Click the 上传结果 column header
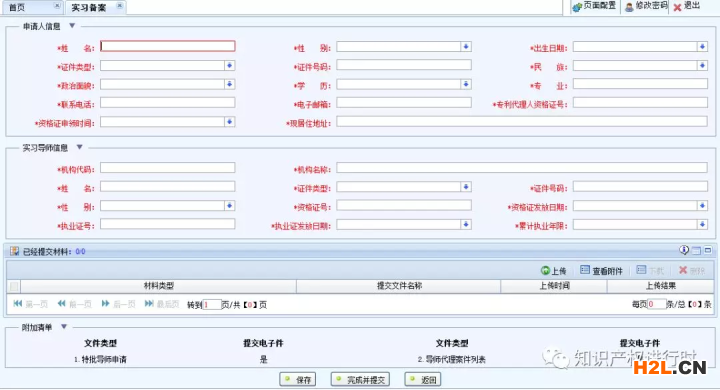This screenshot has width=720, height=390. click(x=660, y=286)
